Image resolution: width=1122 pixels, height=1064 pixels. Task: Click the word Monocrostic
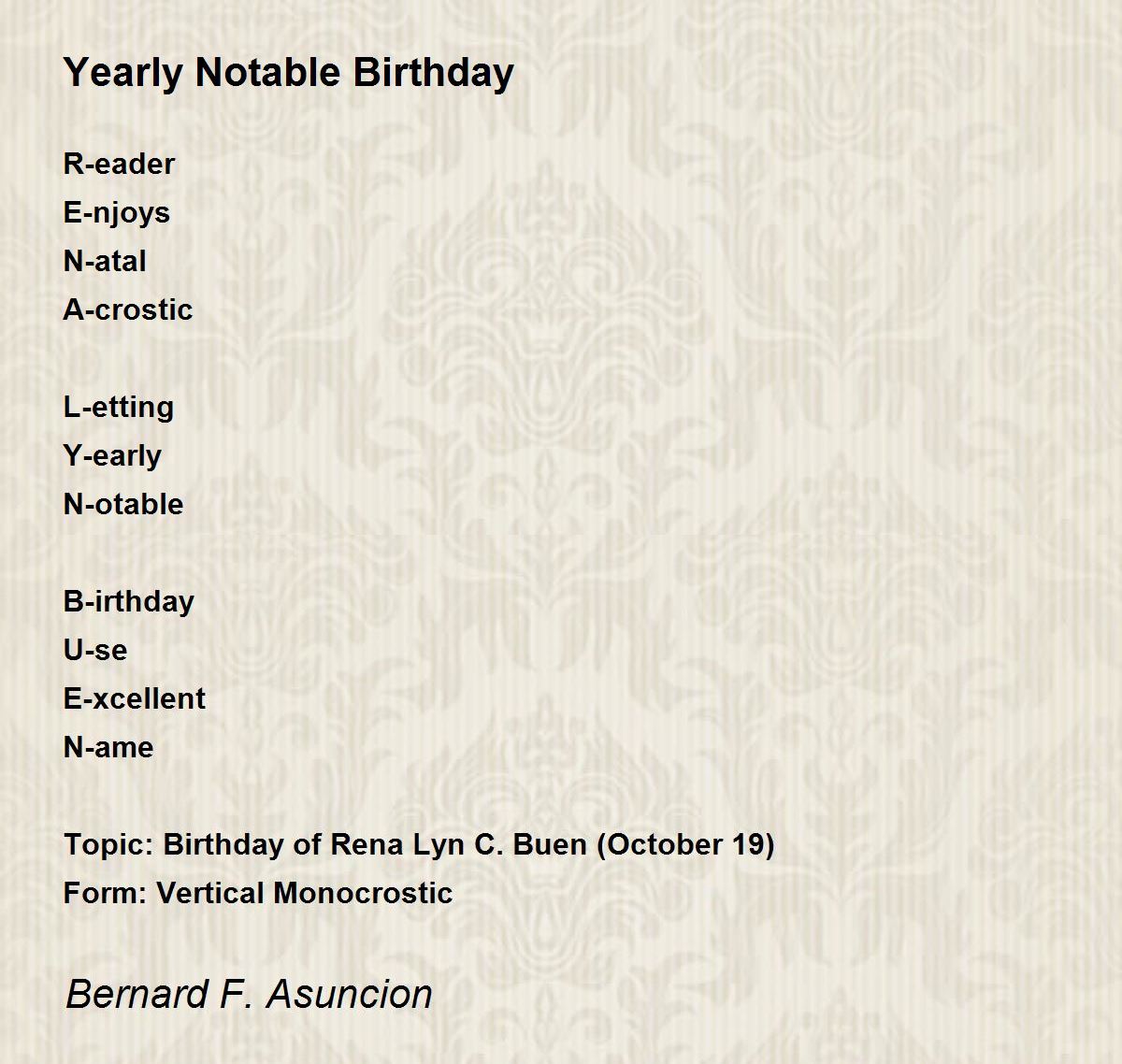[364, 893]
